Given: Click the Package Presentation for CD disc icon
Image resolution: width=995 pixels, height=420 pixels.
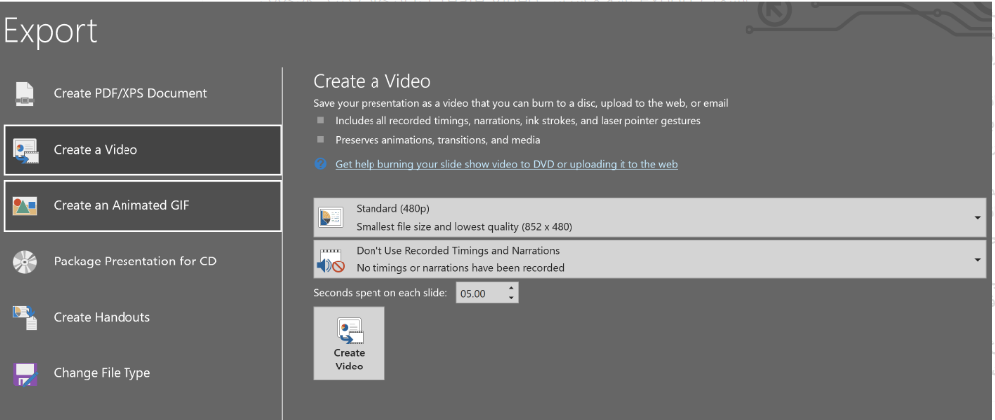Looking at the screenshot, I should pos(25,261).
